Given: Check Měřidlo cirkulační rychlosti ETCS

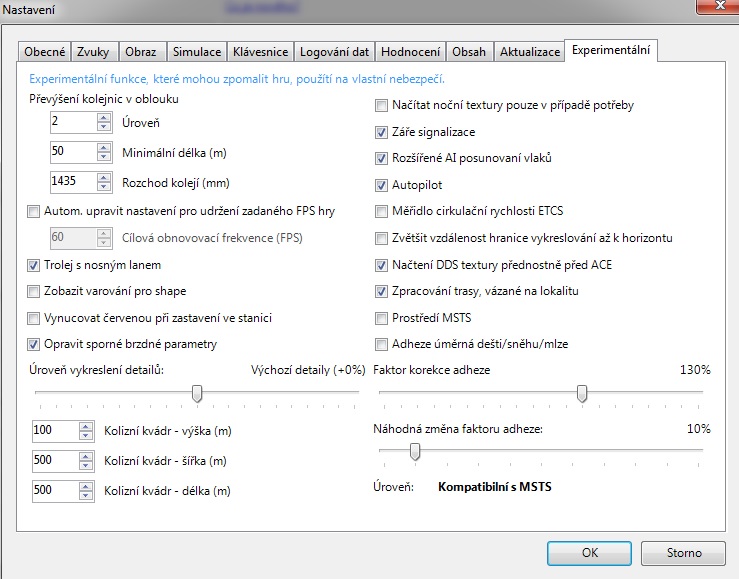Looking at the screenshot, I should [x=381, y=211].
